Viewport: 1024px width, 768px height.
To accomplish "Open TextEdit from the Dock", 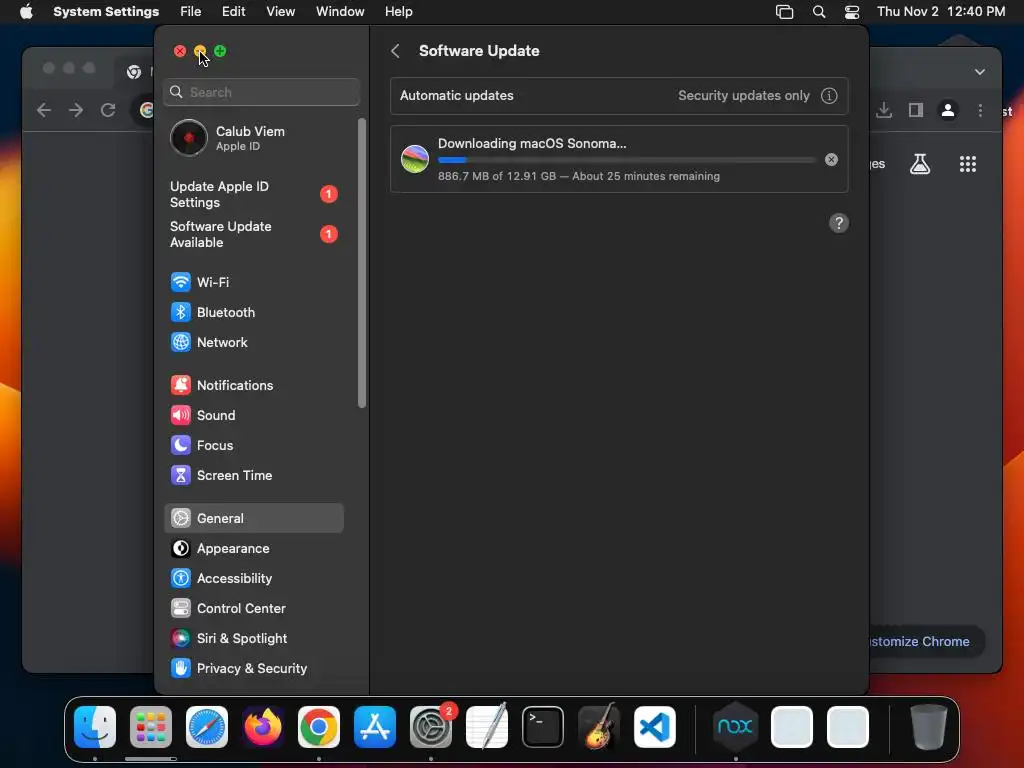I will click(487, 727).
